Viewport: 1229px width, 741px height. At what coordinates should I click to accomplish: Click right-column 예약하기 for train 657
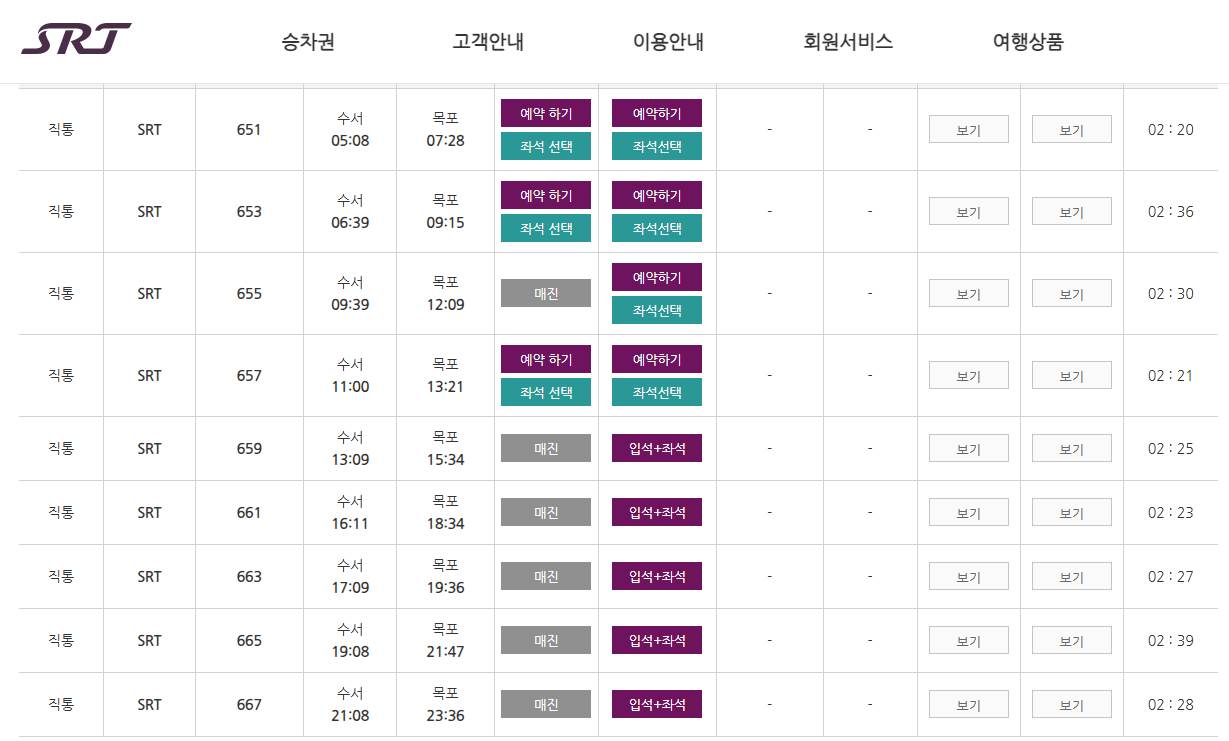pyautogui.click(x=657, y=359)
